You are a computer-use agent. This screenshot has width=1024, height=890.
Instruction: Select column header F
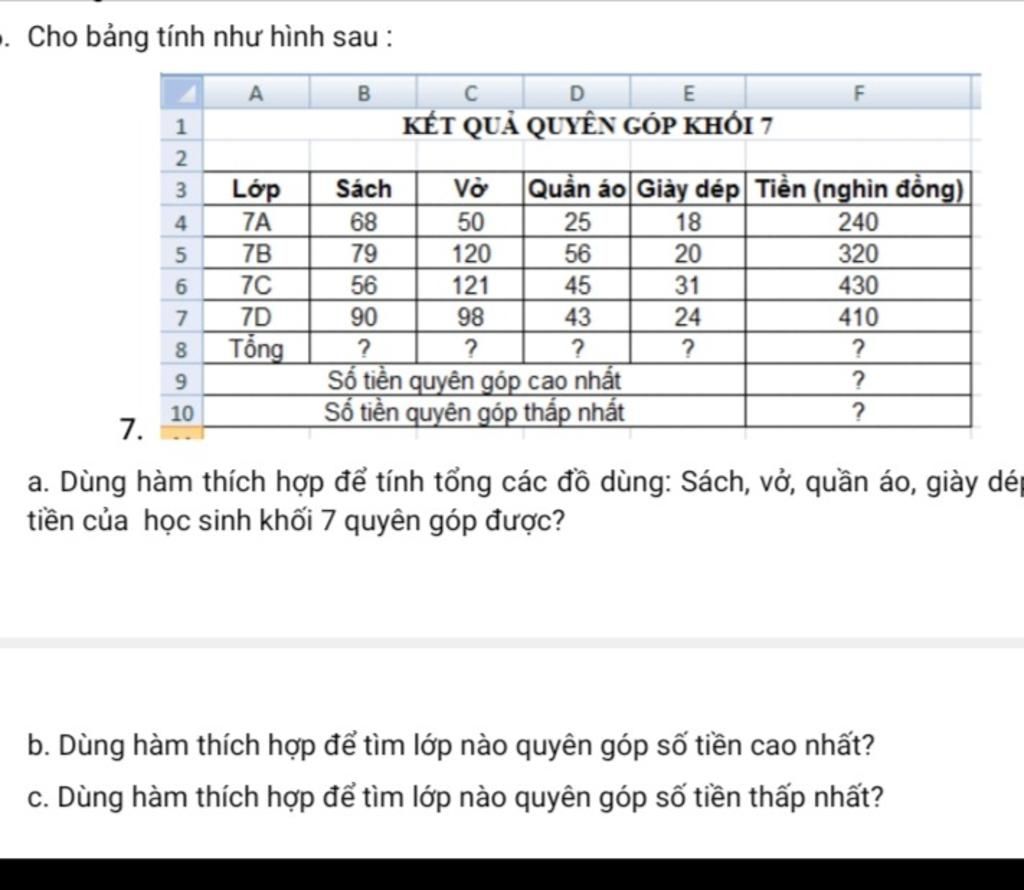tap(858, 92)
